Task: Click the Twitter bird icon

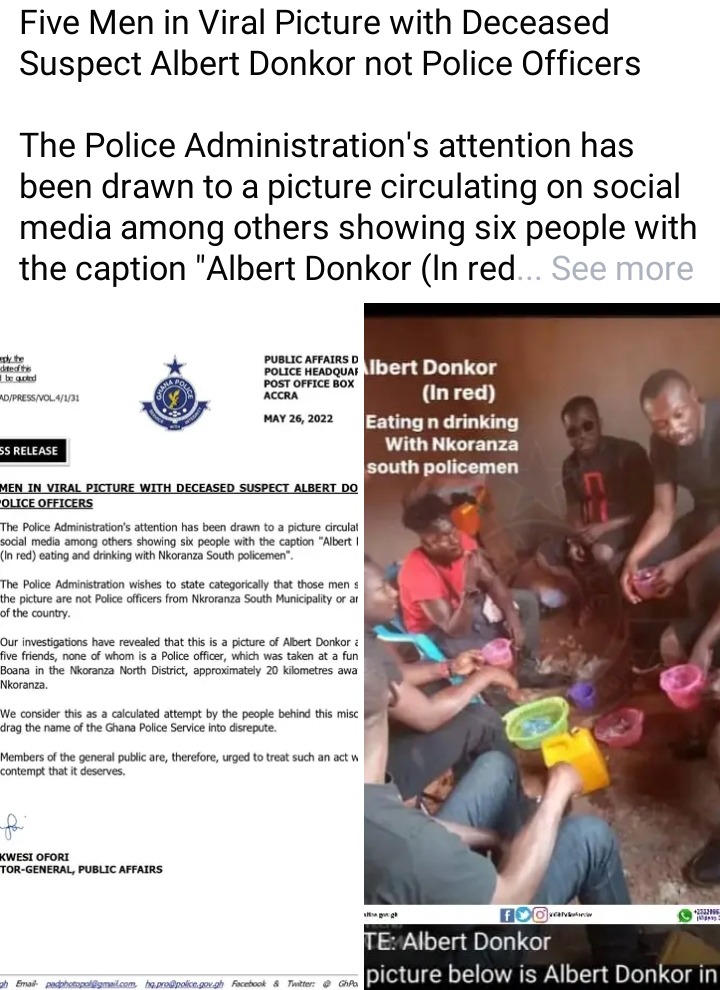Action: [x=523, y=914]
